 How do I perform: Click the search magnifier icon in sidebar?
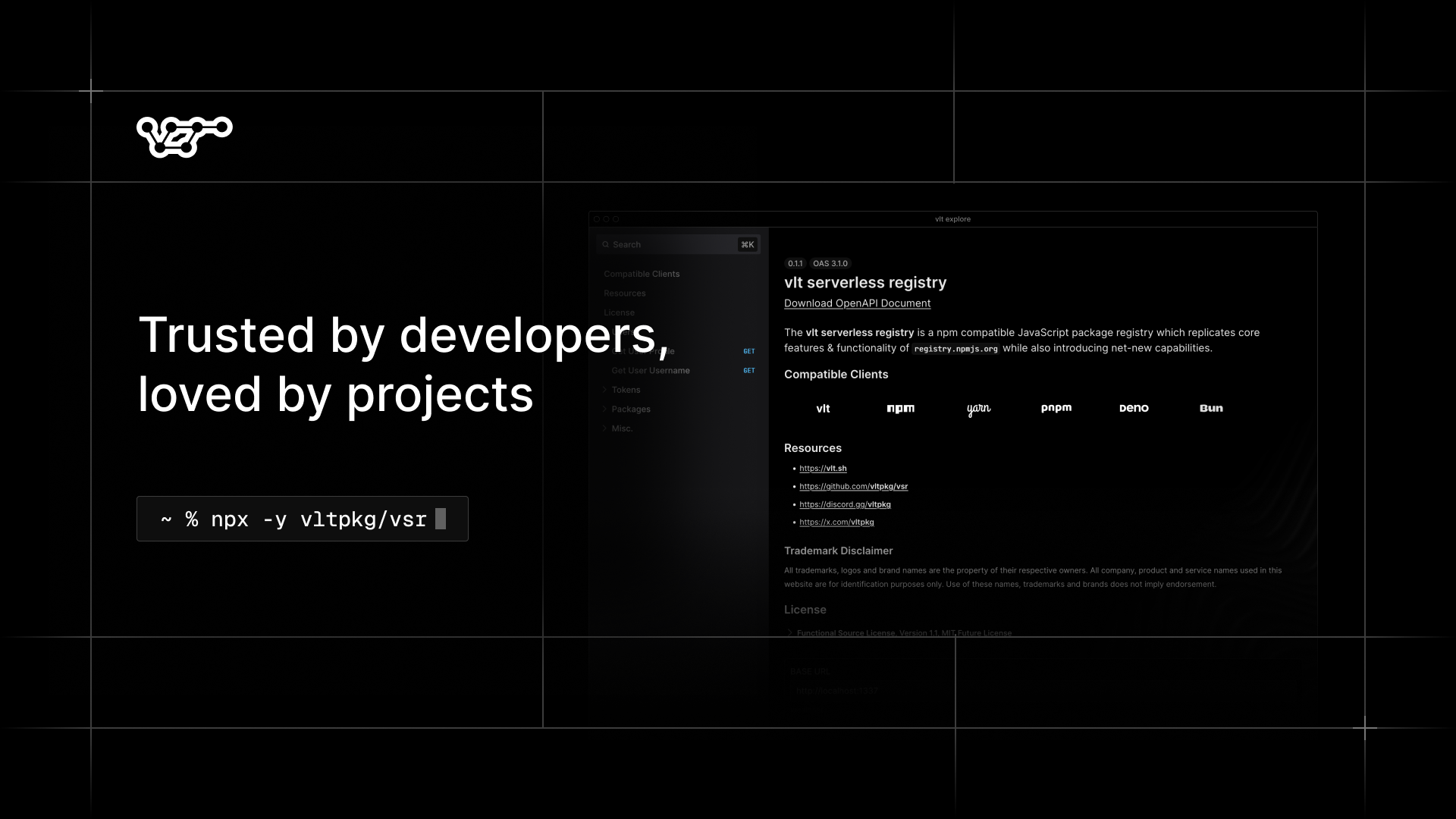pos(605,244)
